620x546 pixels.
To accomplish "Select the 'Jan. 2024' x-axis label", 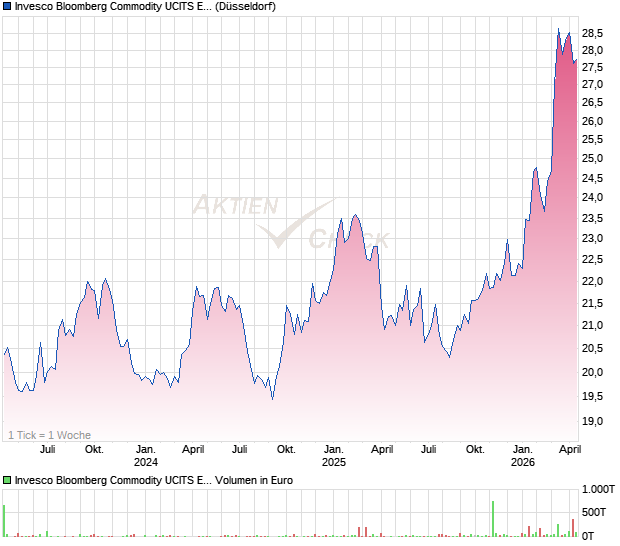I will (x=146, y=456).
